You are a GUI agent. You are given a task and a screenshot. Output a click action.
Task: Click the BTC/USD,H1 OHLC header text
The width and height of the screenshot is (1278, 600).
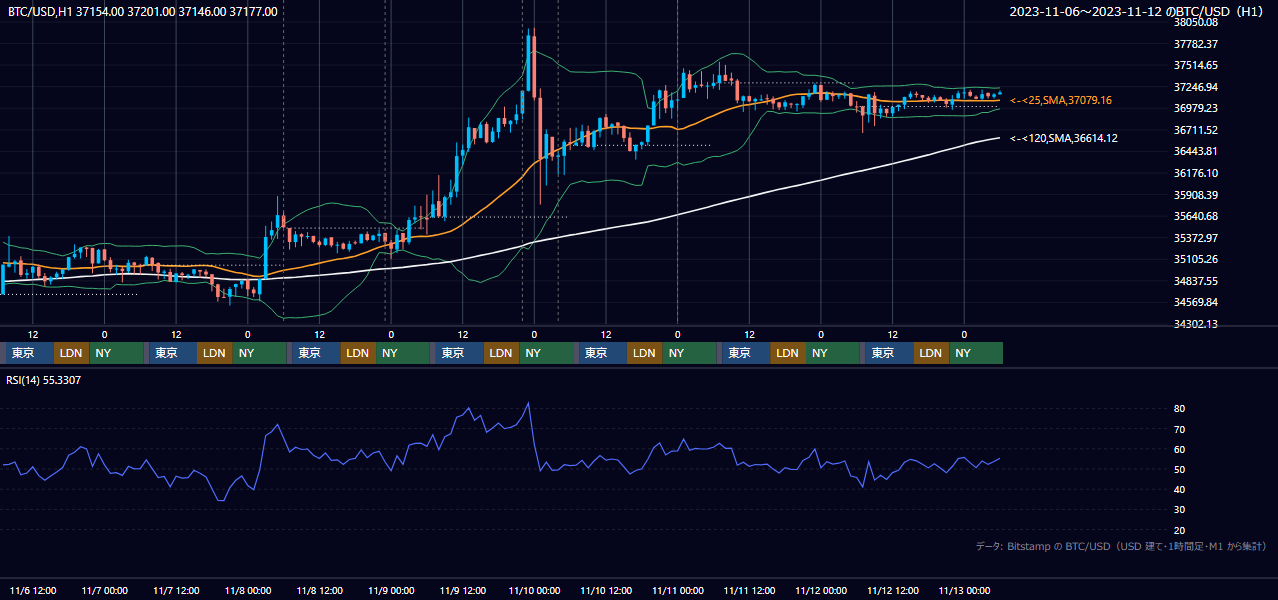(x=143, y=11)
